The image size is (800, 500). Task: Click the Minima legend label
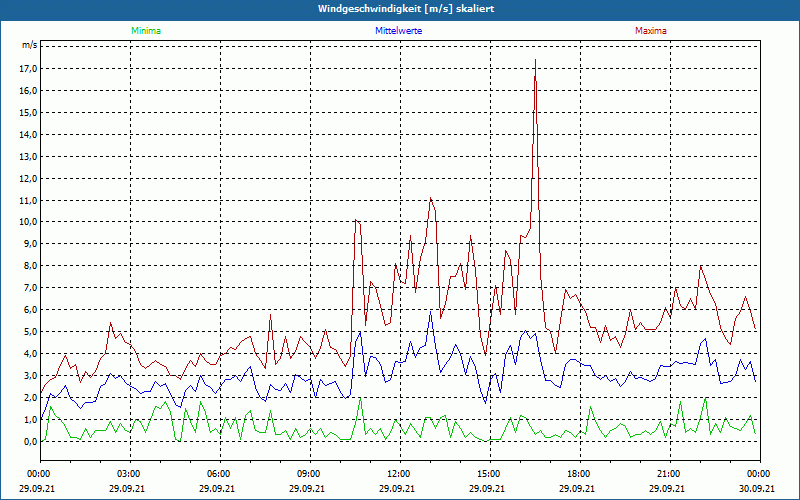pos(146,31)
